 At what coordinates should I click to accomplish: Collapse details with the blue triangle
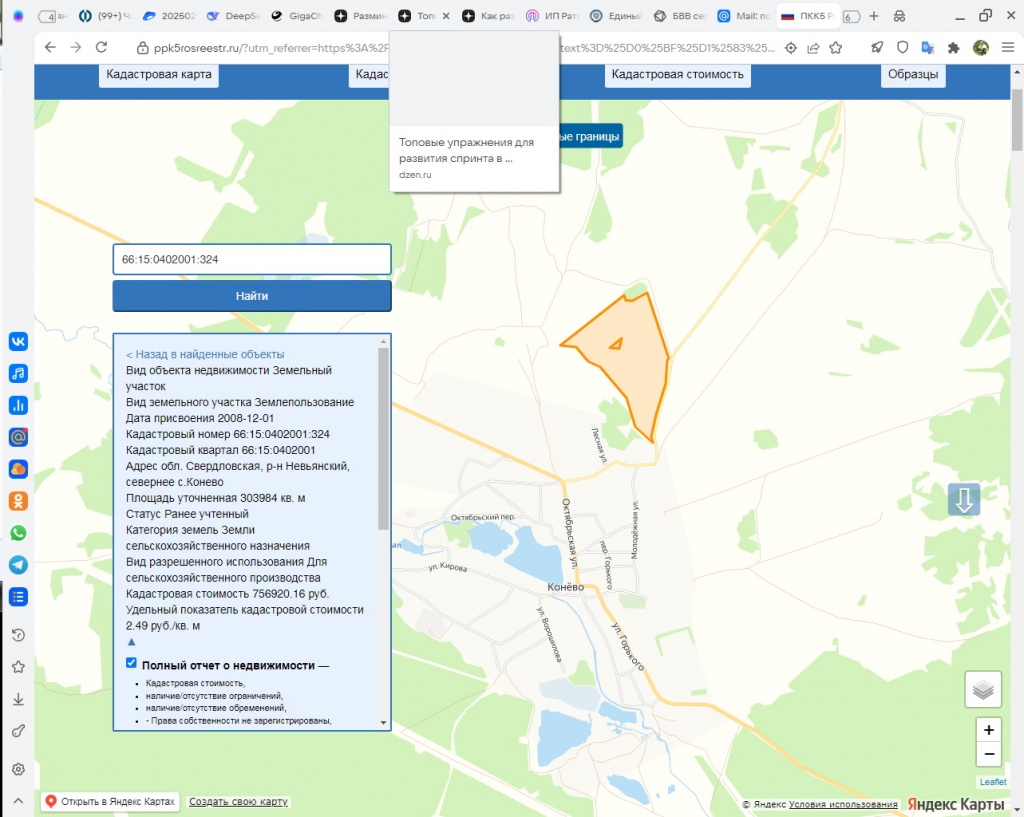tap(131, 642)
